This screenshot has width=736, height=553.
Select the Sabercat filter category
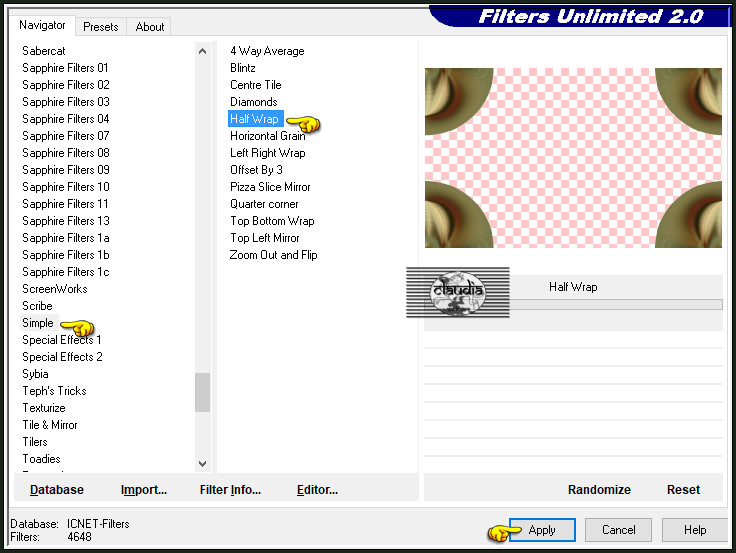(x=44, y=51)
